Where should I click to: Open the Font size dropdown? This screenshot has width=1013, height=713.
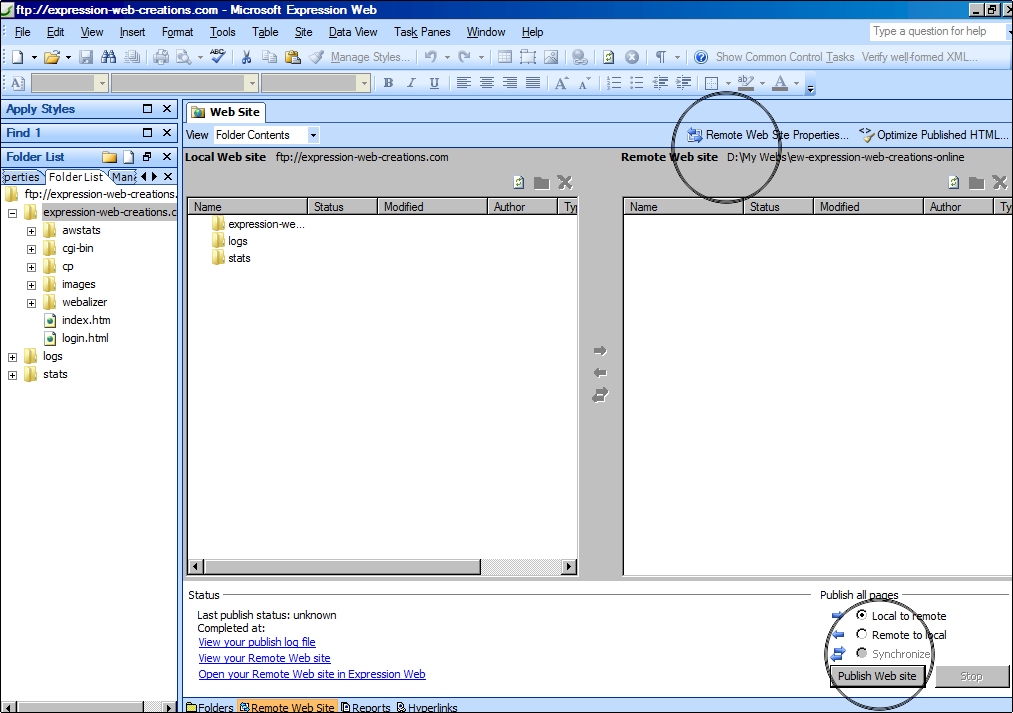pos(364,83)
